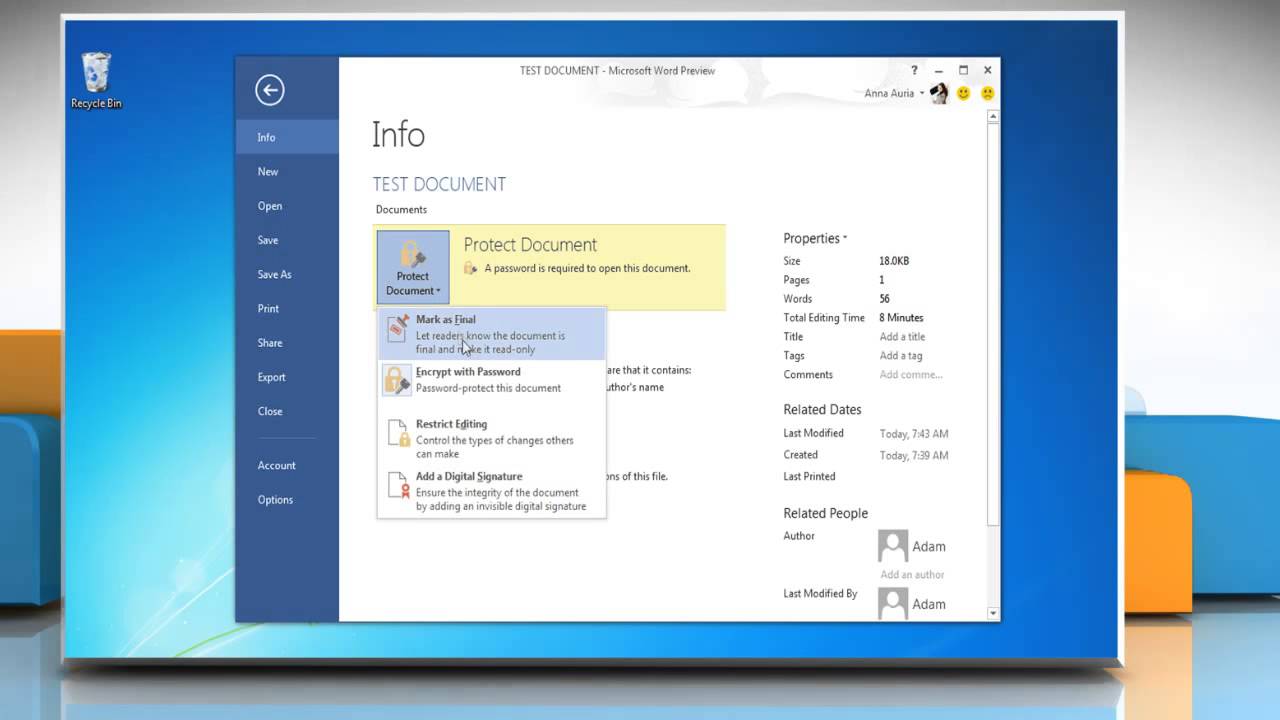Click the Author Adam avatar
Viewport: 1280px width, 720px height.
tap(893, 546)
